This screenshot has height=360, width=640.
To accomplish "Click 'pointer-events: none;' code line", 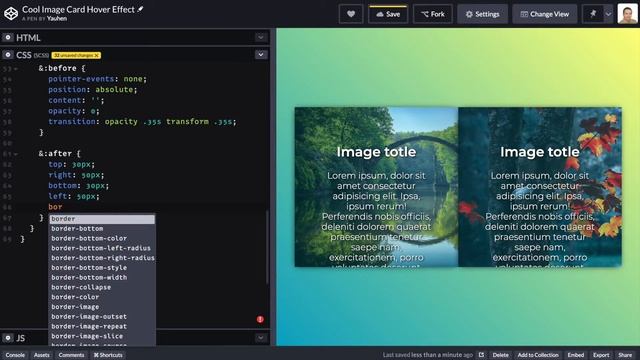I will point(97,79).
